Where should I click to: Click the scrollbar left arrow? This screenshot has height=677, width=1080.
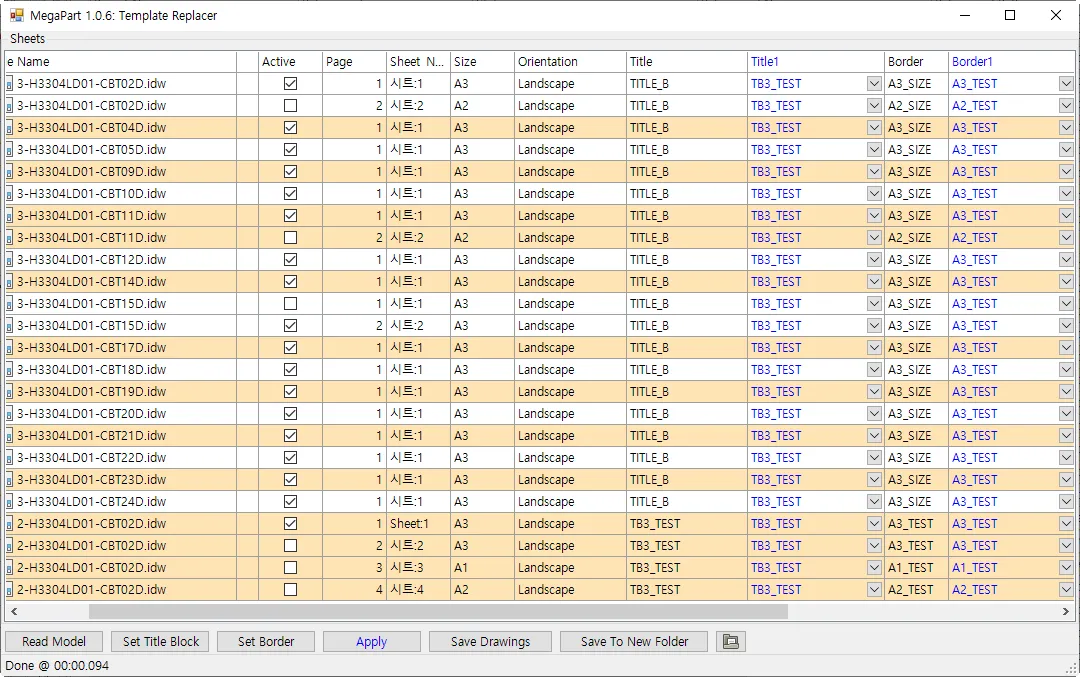tap(14, 611)
